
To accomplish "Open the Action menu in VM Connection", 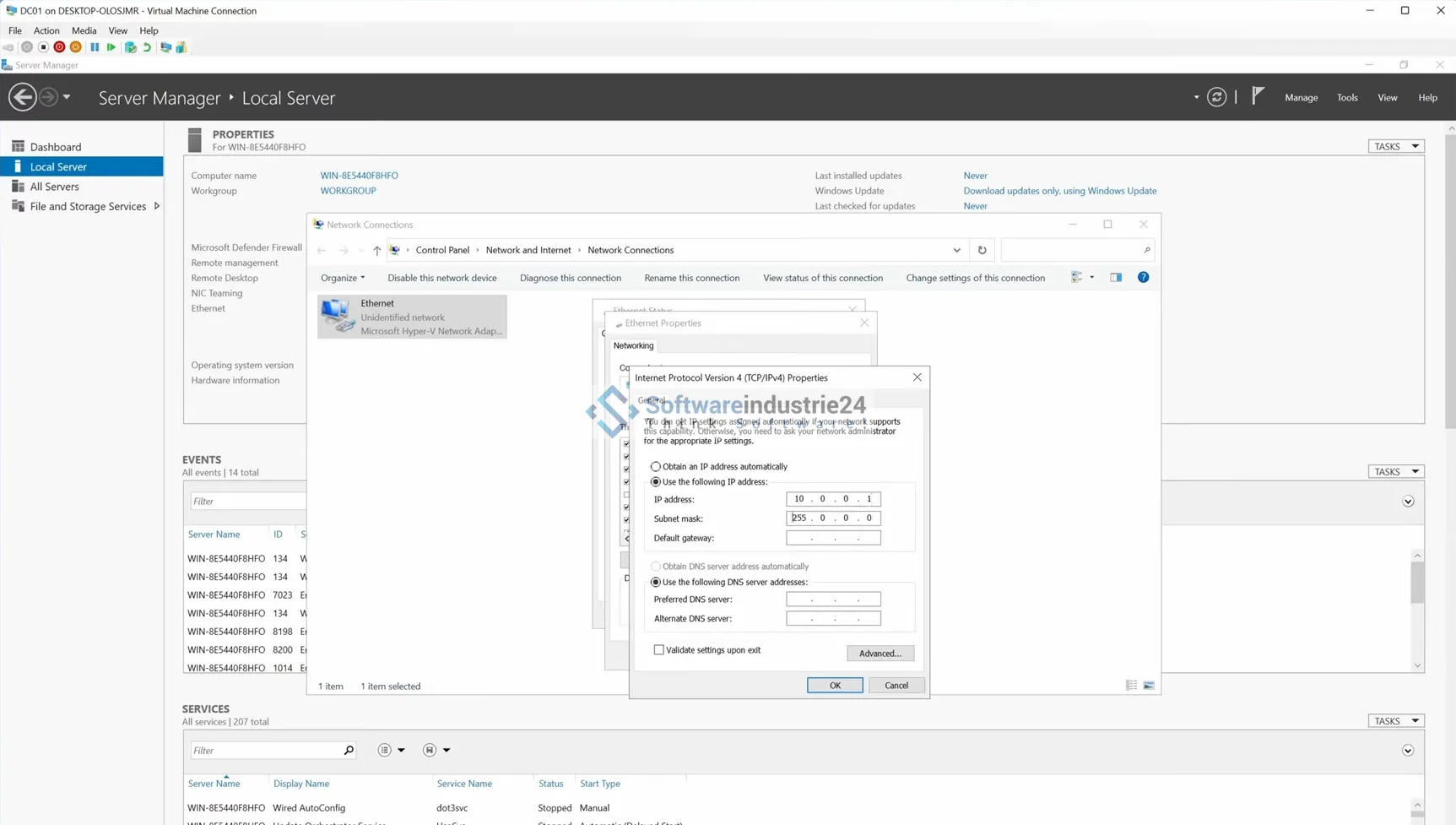I will [46, 30].
